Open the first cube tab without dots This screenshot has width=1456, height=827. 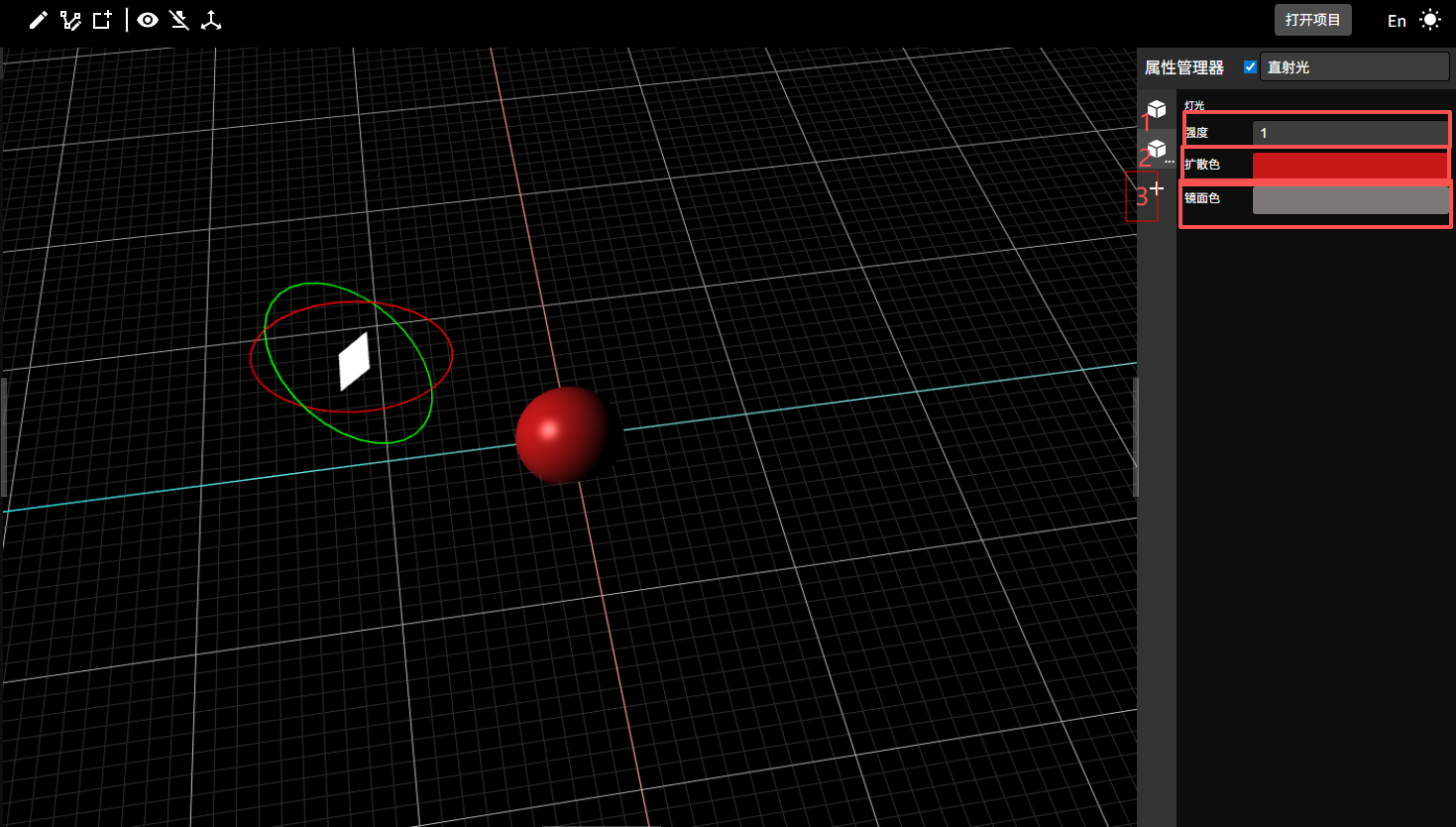(x=1157, y=109)
